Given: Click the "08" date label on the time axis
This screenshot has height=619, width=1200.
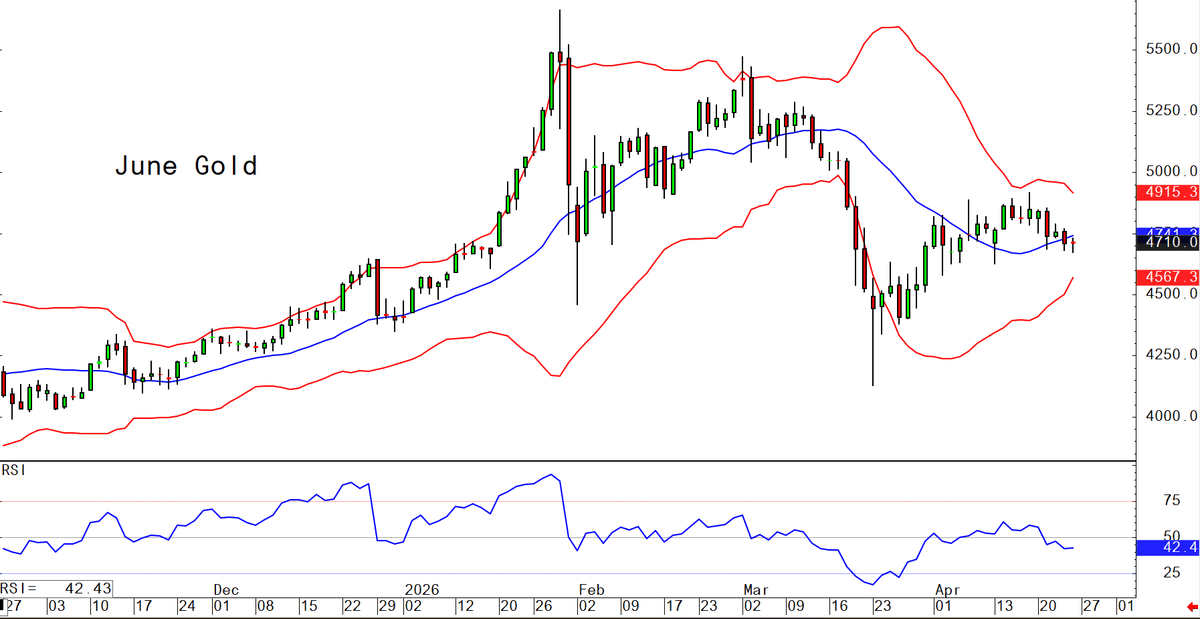Looking at the screenshot, I should [266, 606].
